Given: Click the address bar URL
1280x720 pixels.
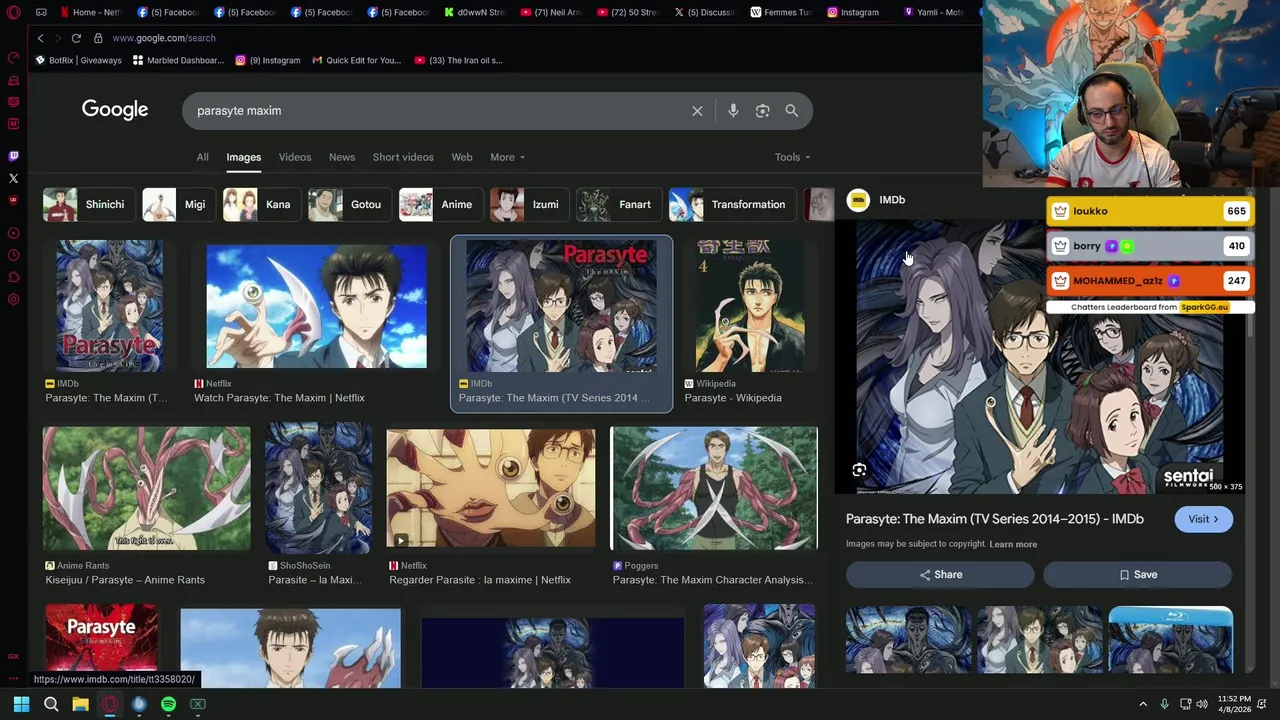Looking at the screenshot, I should pos(164,38).
